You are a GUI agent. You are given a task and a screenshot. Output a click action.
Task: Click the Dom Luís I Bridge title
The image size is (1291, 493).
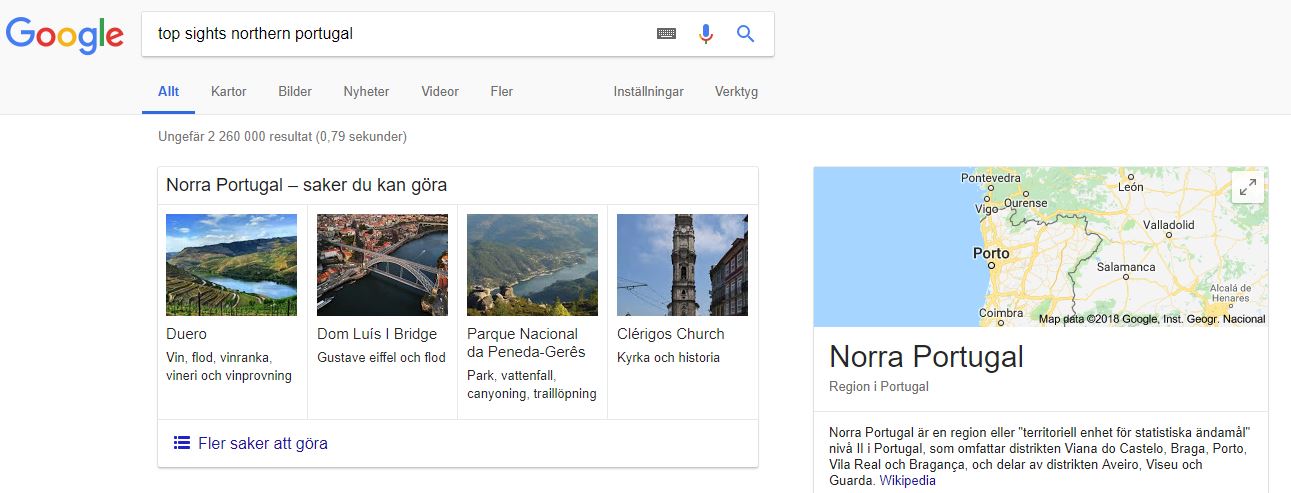click(x=377, y=334)
